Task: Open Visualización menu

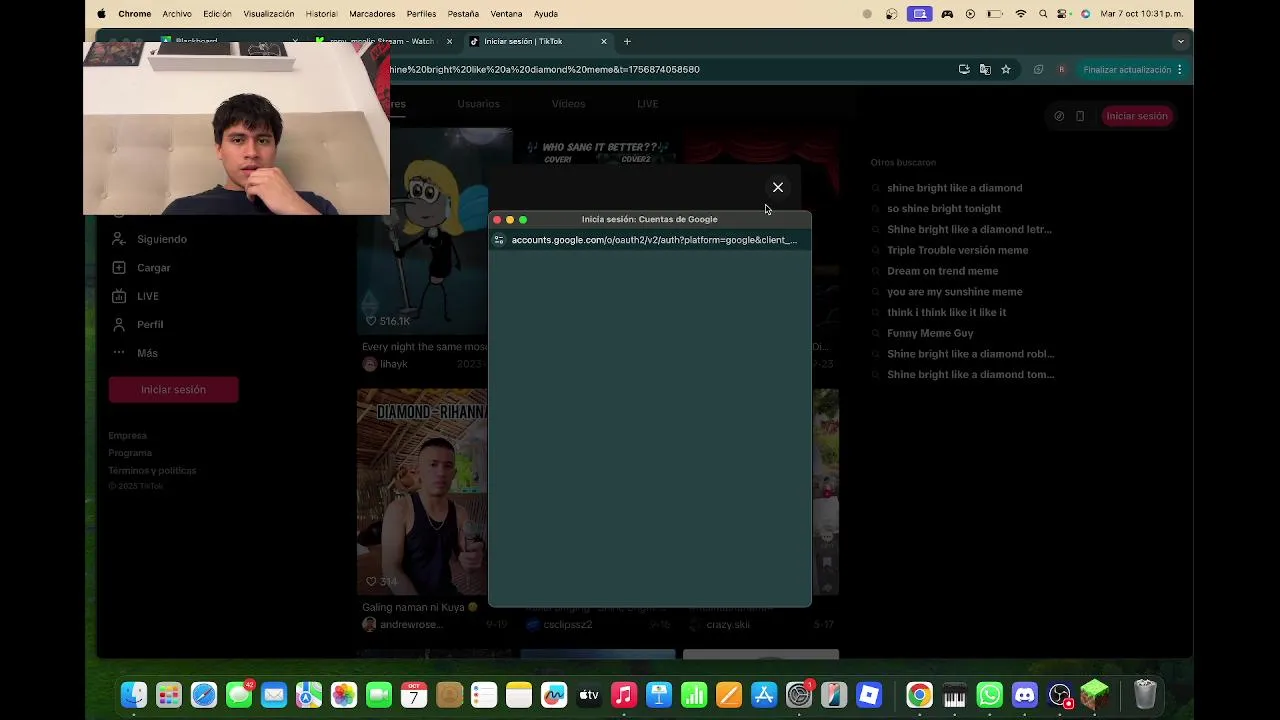Action: tap(269, 14)
